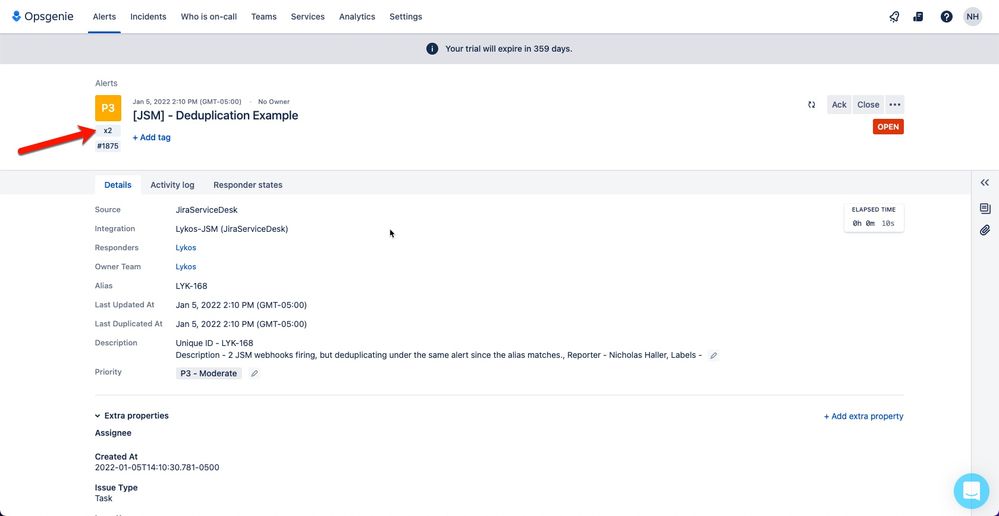Switch to the Activity log tab

172,185
